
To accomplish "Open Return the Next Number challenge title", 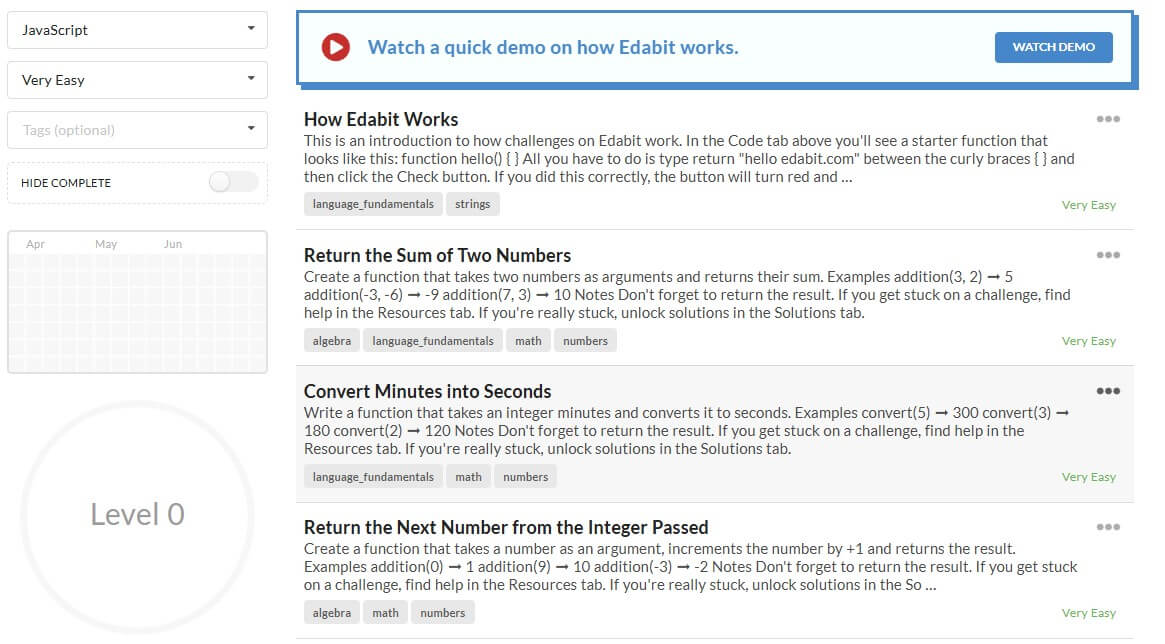I will click(x=505, y=528).
